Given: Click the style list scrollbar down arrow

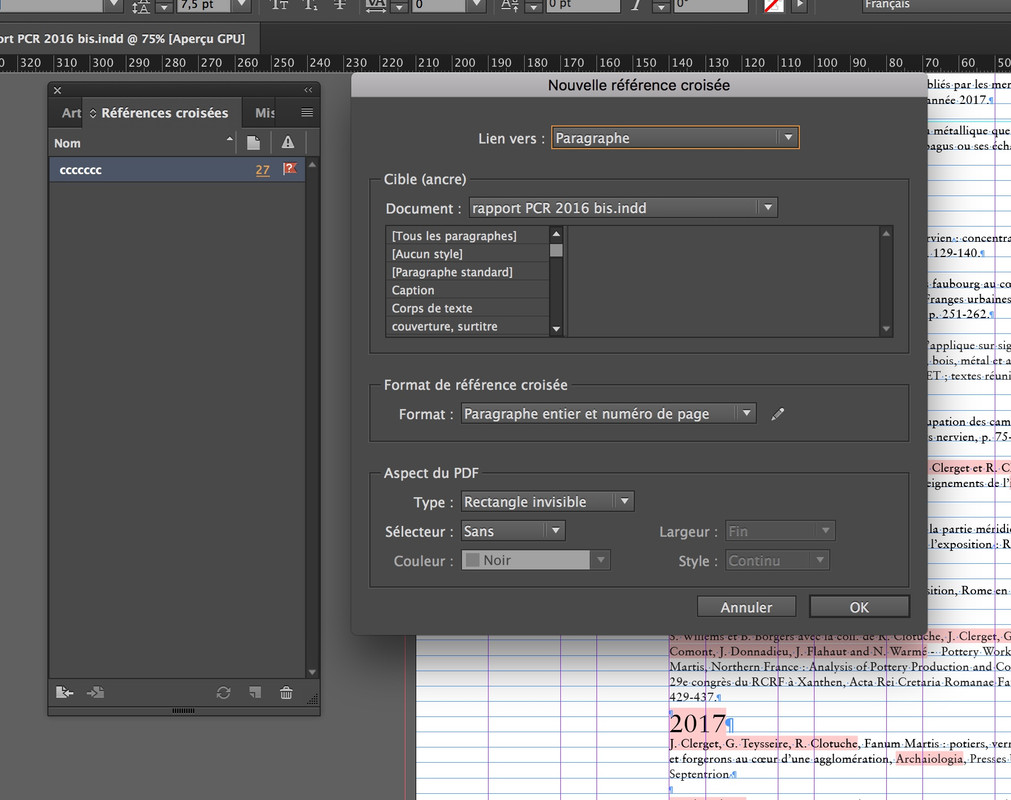Looking at the screenshot, I should click(x=556, y=329).
